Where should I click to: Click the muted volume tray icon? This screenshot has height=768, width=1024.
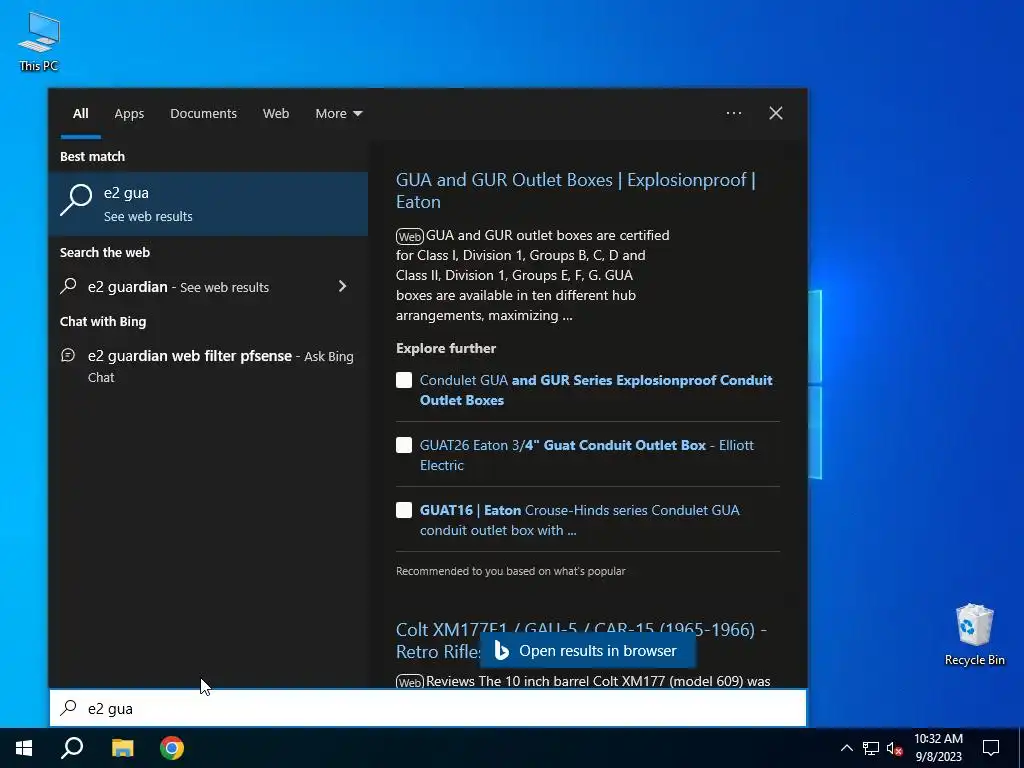(x=895, y=748)
